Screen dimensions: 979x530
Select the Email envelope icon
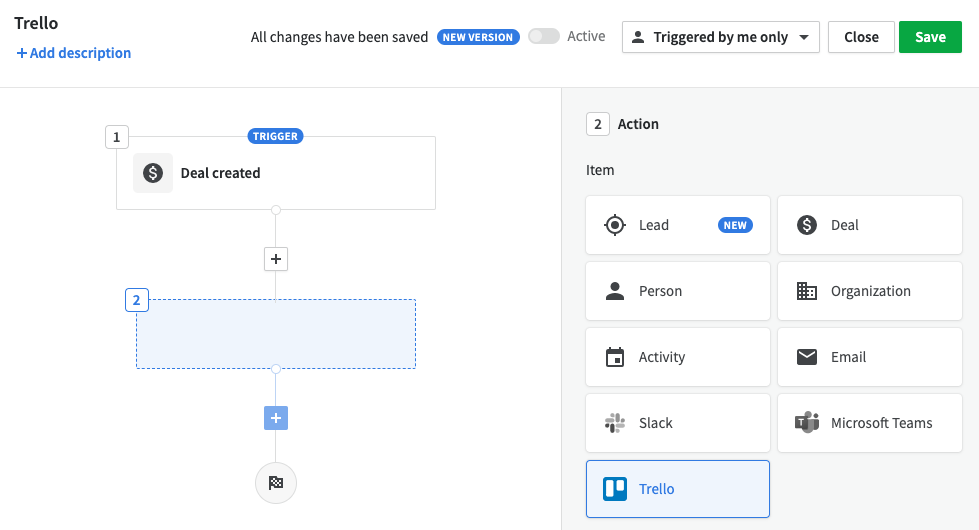click(x=807, y=357)
